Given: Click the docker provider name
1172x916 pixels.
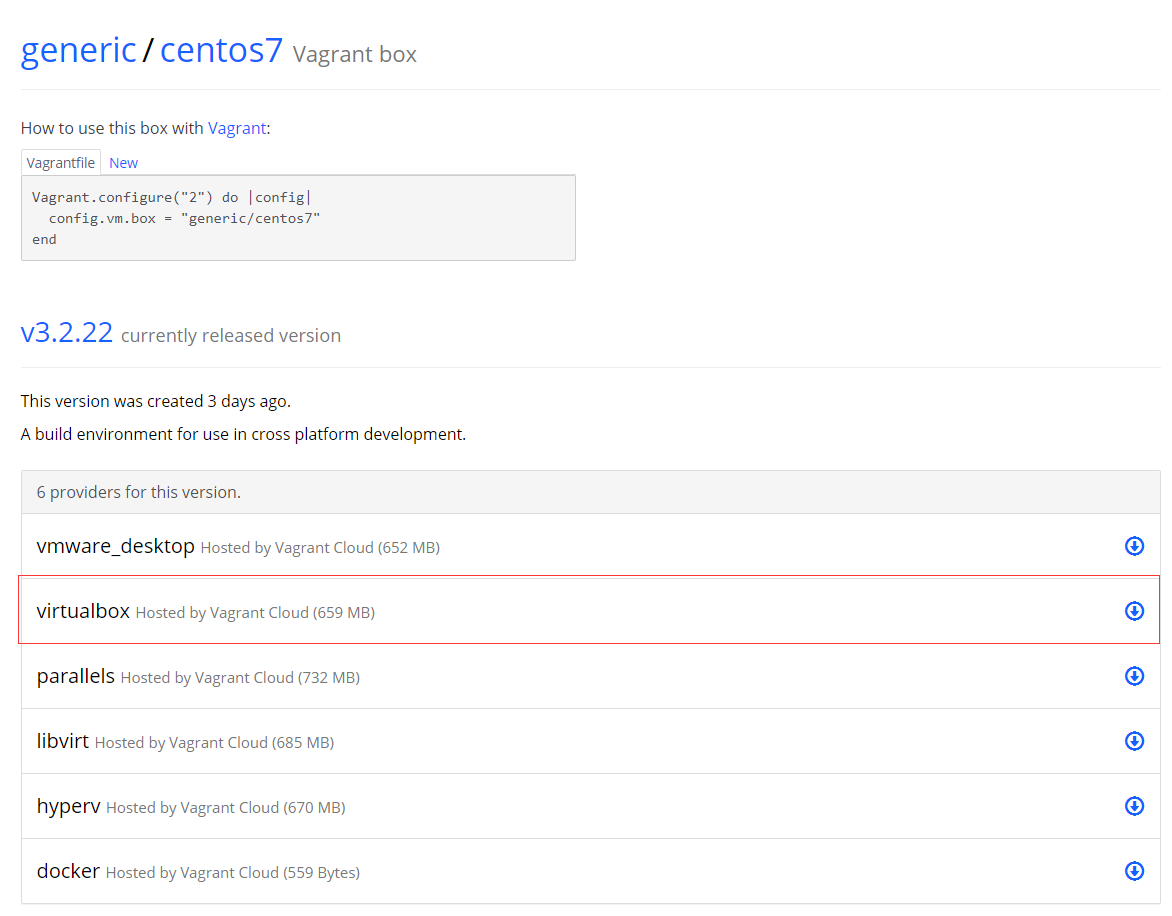Looking at the screenshot, I should pos(68,871).
